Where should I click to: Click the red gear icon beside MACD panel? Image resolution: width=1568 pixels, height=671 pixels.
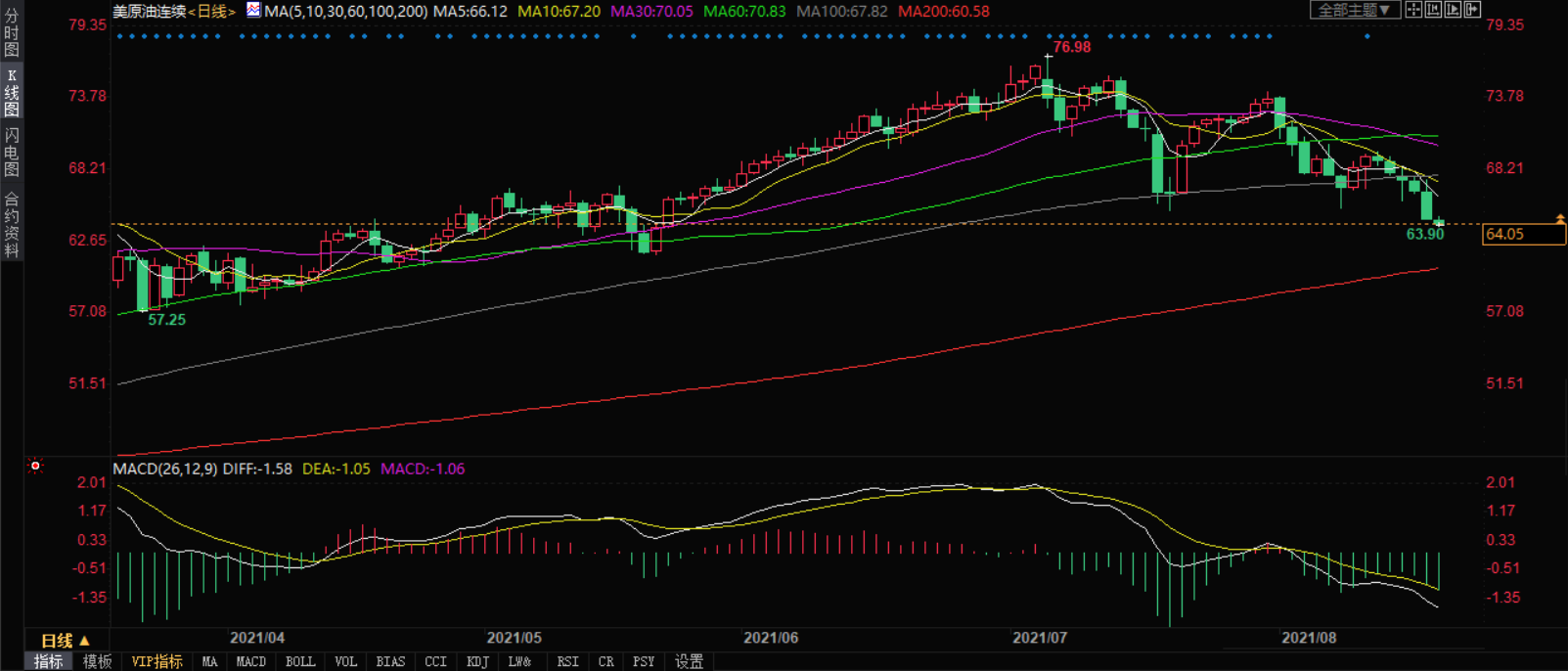coord(35,467)
